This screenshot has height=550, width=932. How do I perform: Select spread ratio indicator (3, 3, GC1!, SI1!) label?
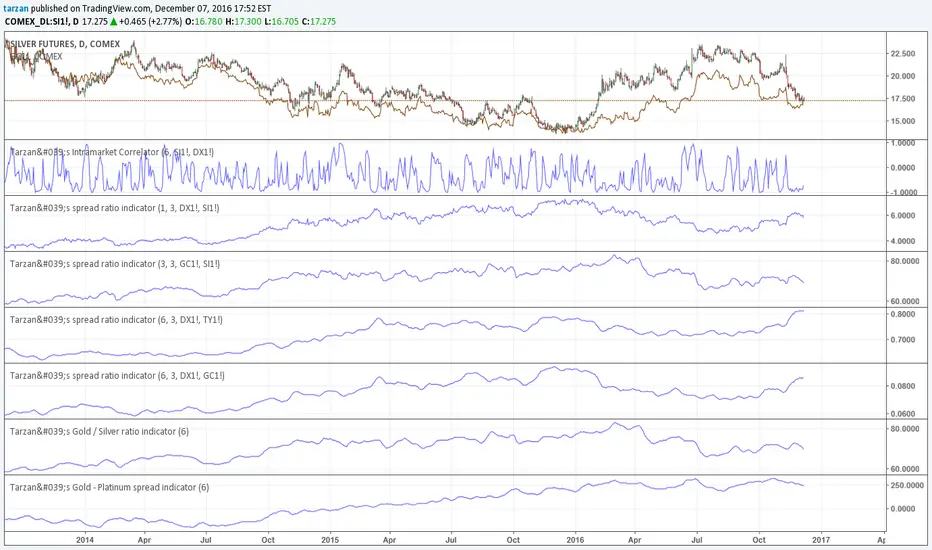coord(115,264)
